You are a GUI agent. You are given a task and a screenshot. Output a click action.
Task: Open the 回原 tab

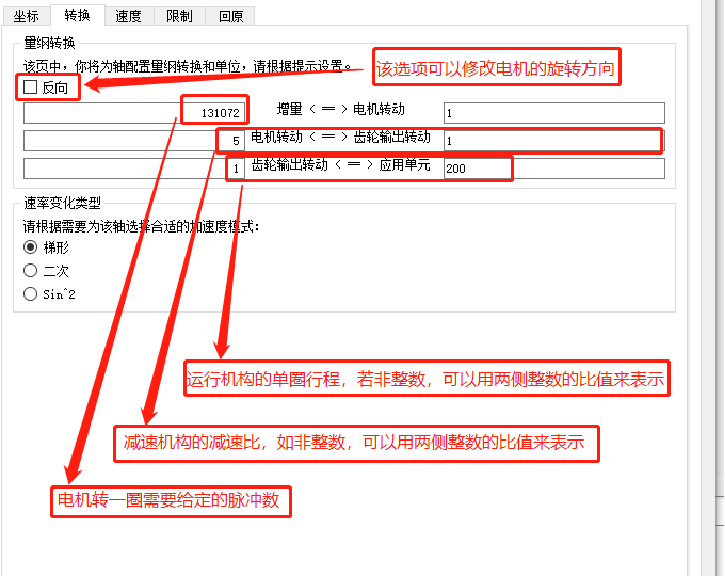coord(230,15)
